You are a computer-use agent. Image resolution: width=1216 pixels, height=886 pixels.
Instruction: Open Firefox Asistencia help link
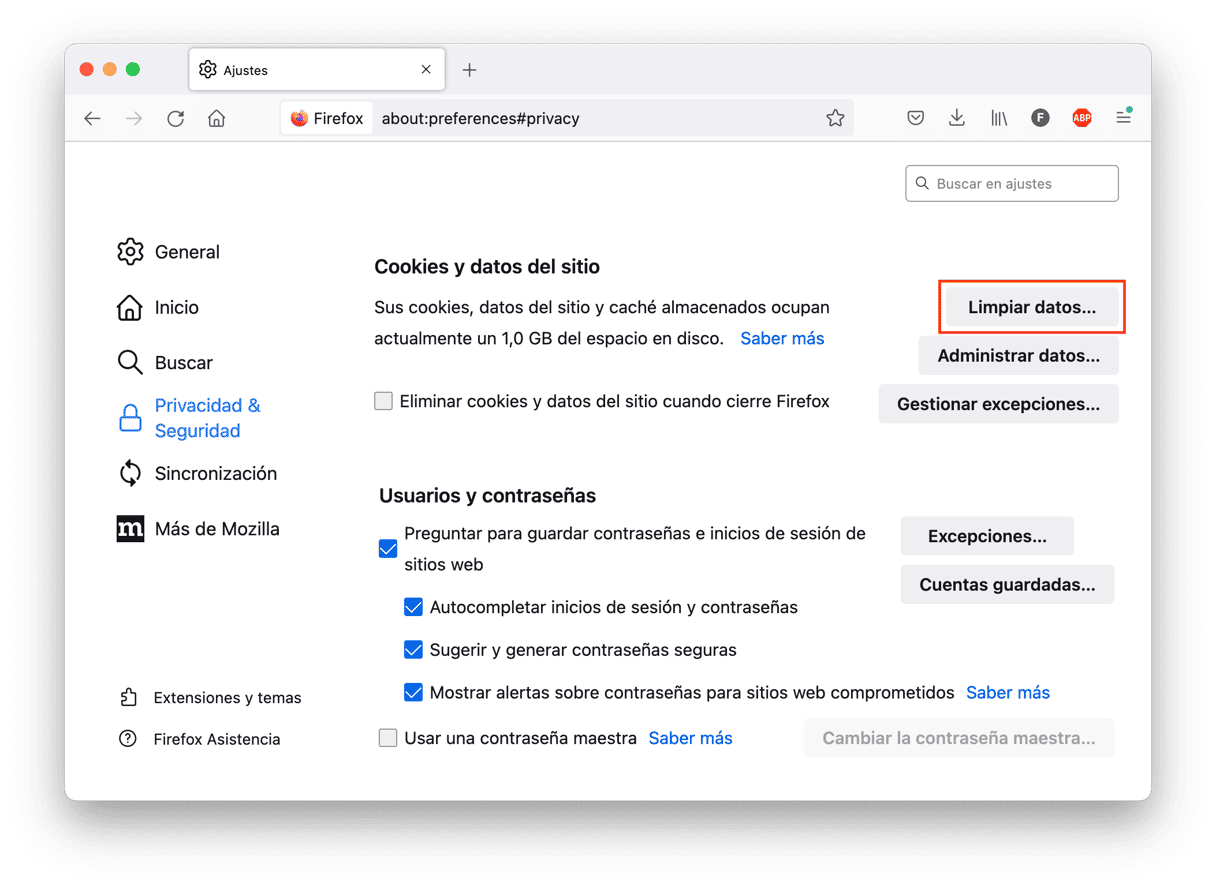[x=199, y=739]
